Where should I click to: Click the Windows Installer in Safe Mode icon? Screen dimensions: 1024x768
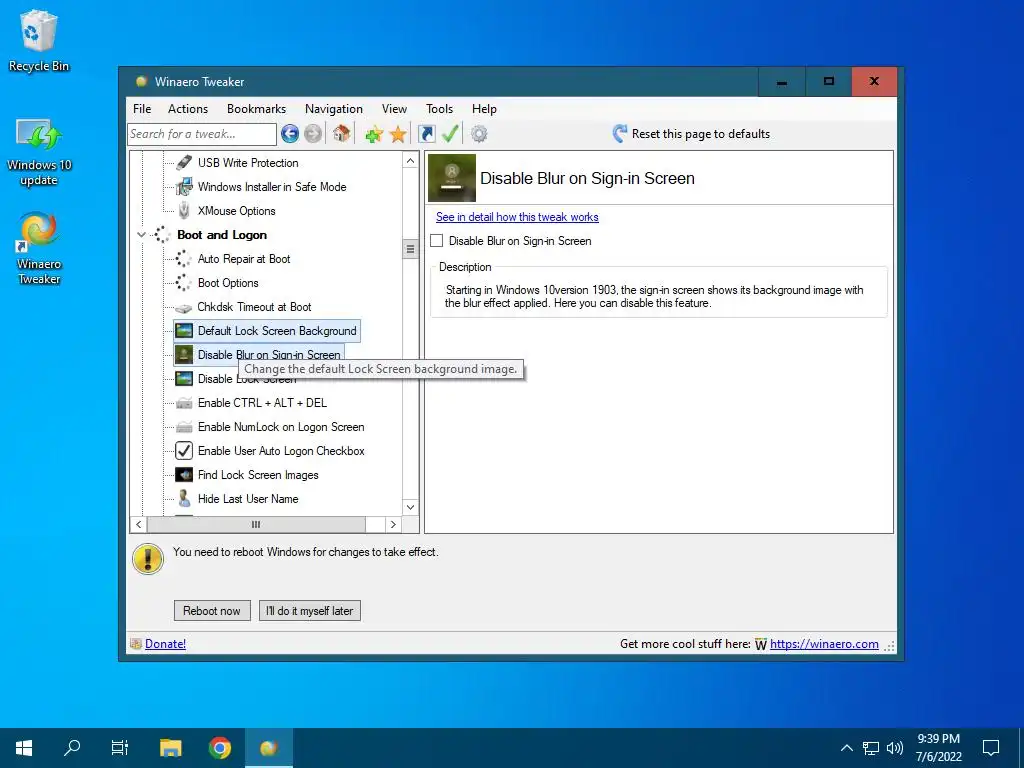184,187
